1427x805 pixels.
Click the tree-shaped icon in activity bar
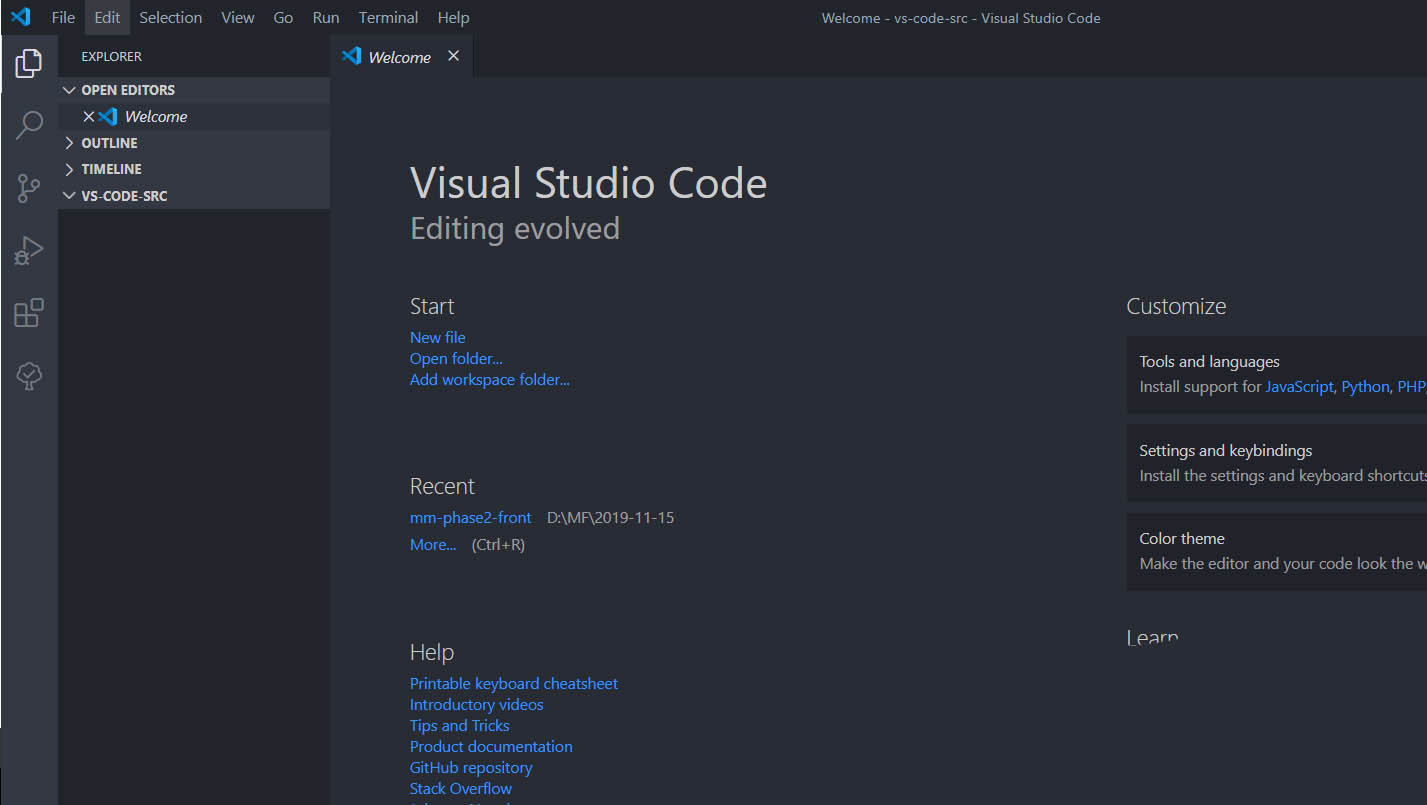[29, 375]
